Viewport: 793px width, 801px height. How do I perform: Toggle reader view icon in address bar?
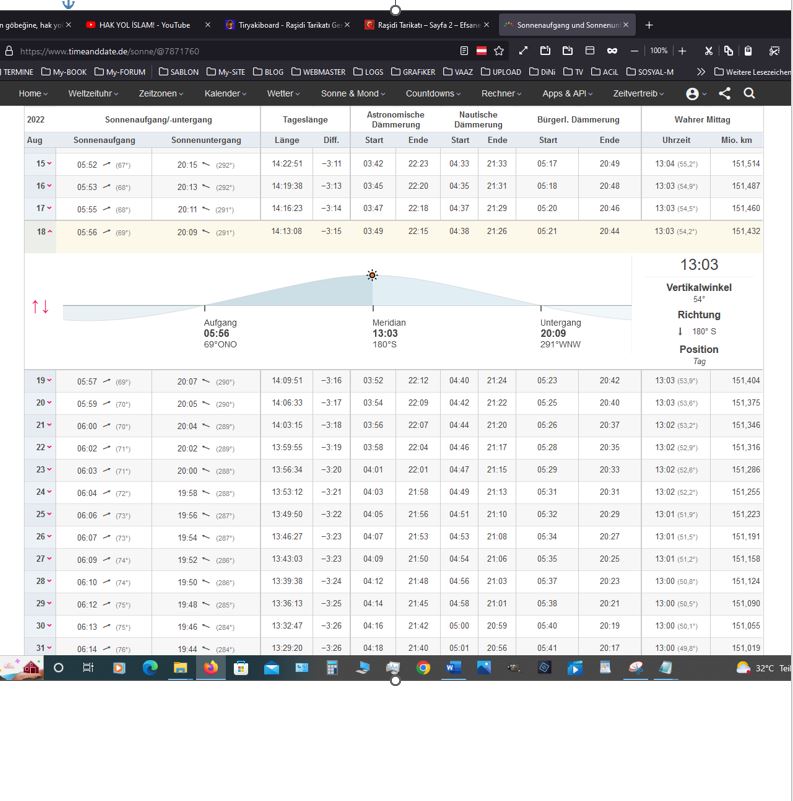point(464,51)
